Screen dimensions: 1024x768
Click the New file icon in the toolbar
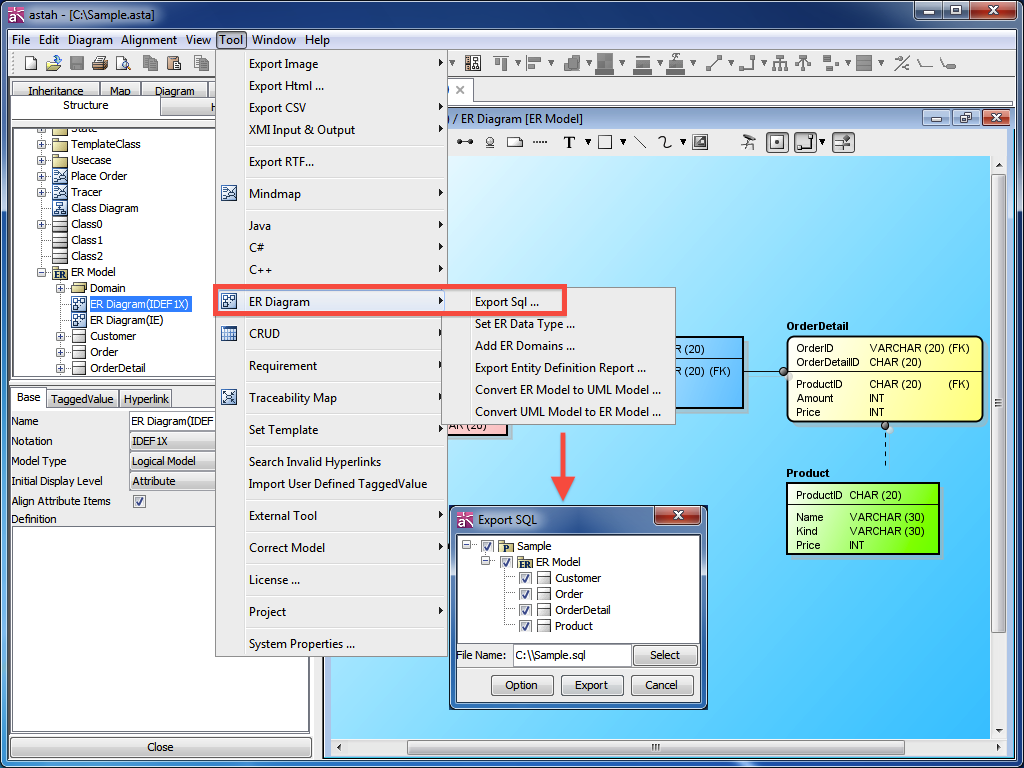pos(31,63)
